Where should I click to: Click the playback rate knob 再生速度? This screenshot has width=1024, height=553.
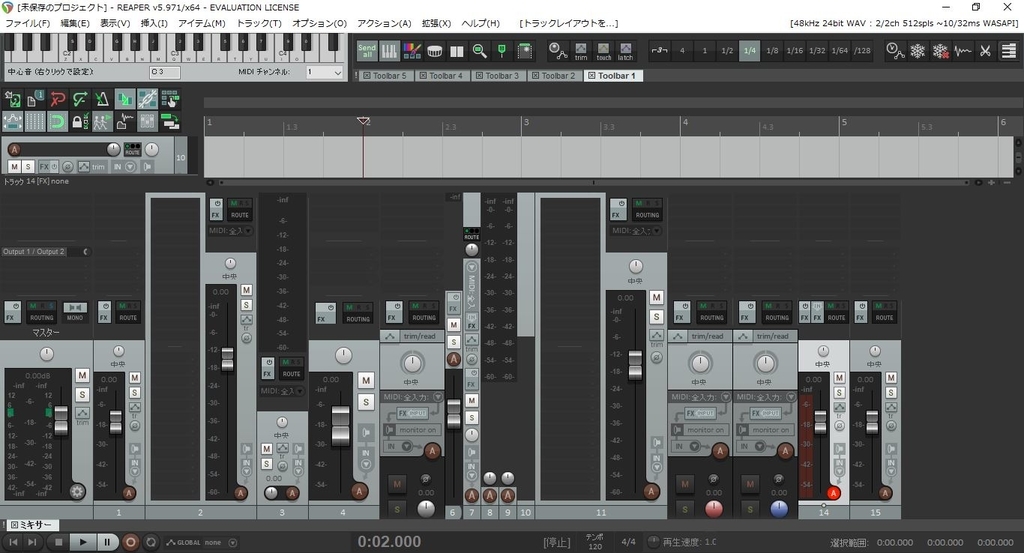653,542
